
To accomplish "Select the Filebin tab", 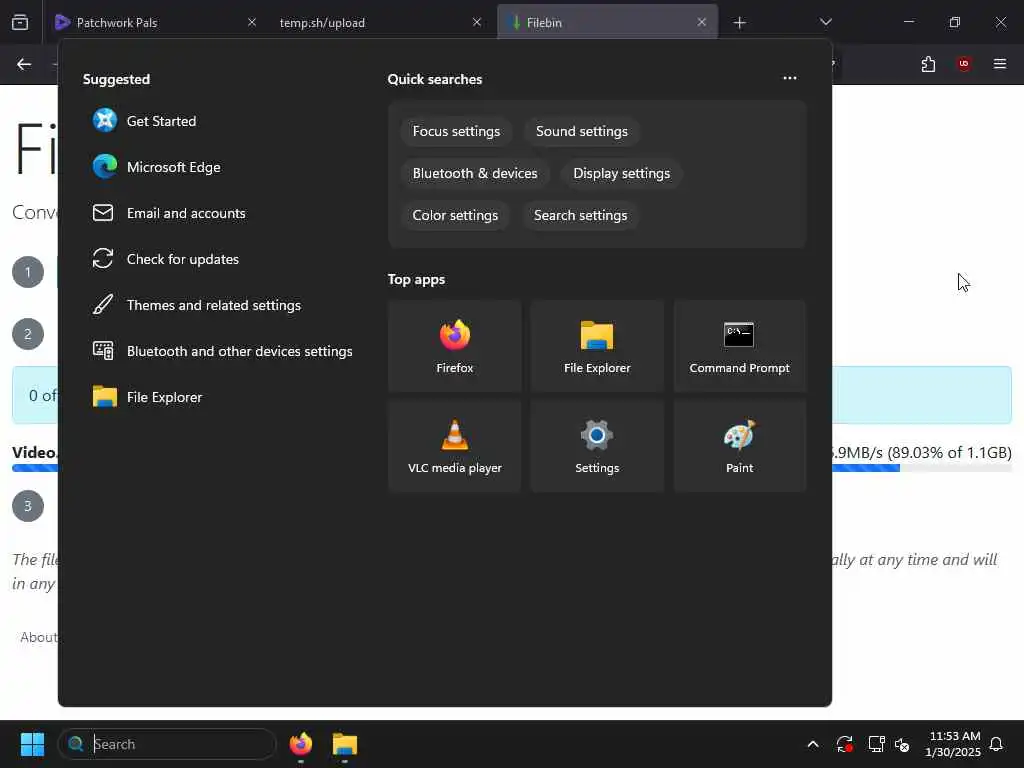I will click(607, 22).
